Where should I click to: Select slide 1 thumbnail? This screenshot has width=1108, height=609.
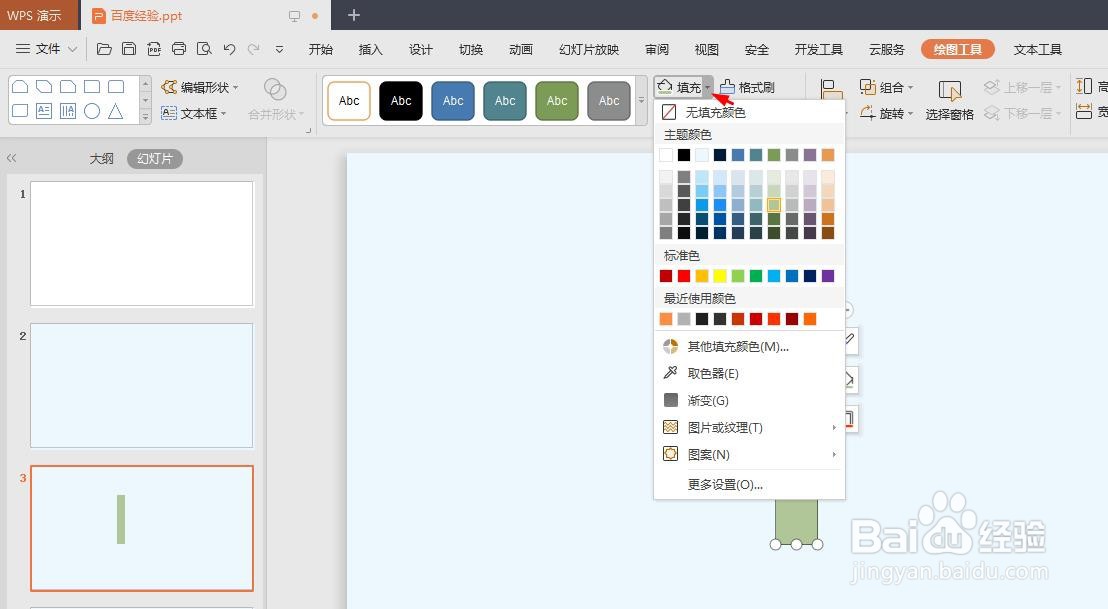point(141,244)
